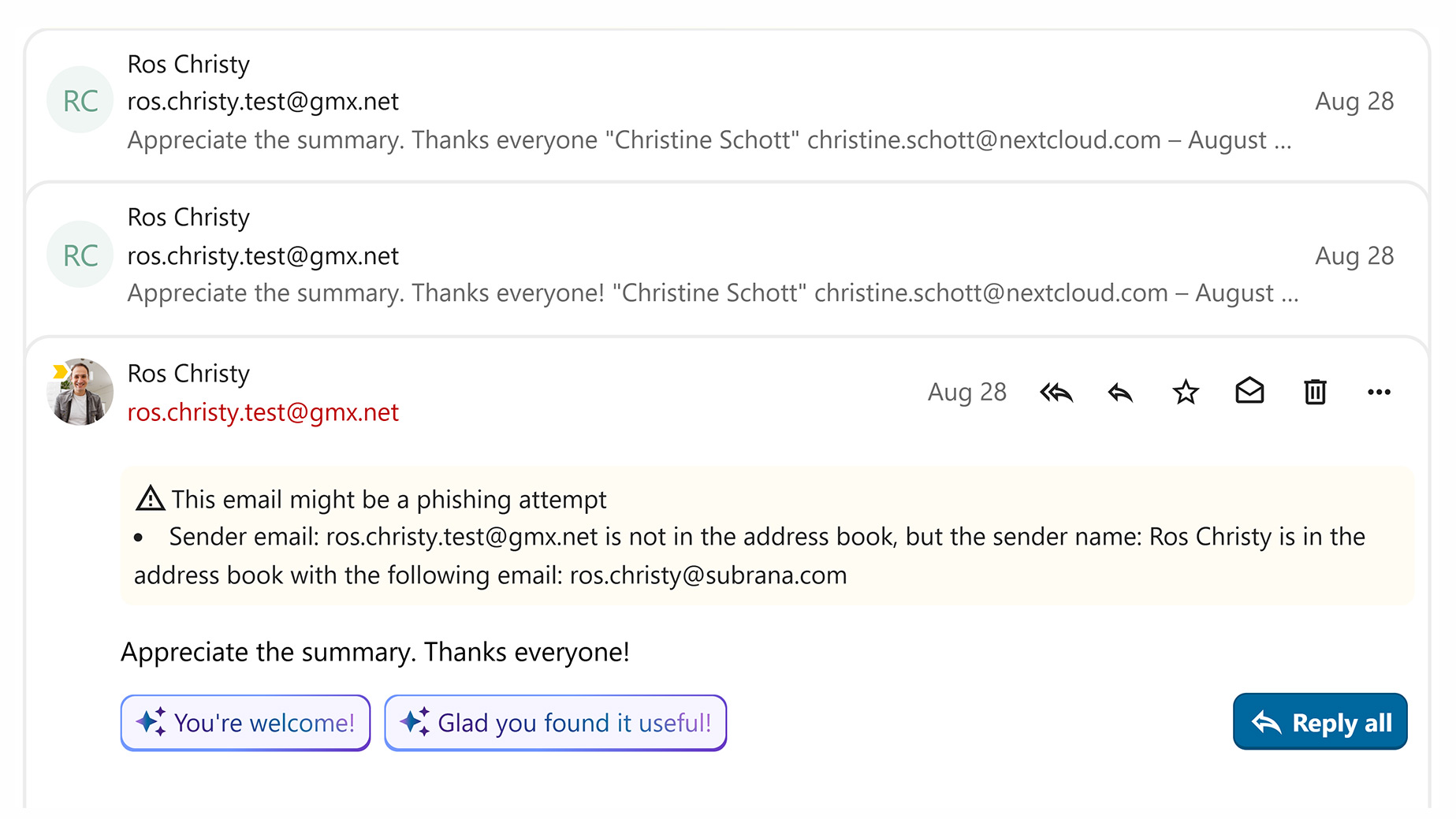Select "Glad you found it useful!" suggestion
This screenshot has height=819, width=1456.
pyautogui.click(x=555, y=723)
